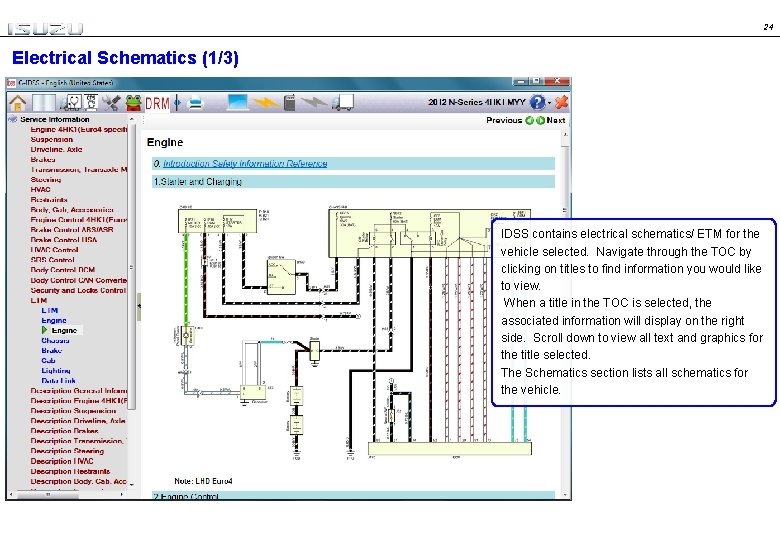Image resolution: width=780 pixels, height=540 pixels.
Task: Open Description Restraints in TOC
Action: (x=70, y=471)
